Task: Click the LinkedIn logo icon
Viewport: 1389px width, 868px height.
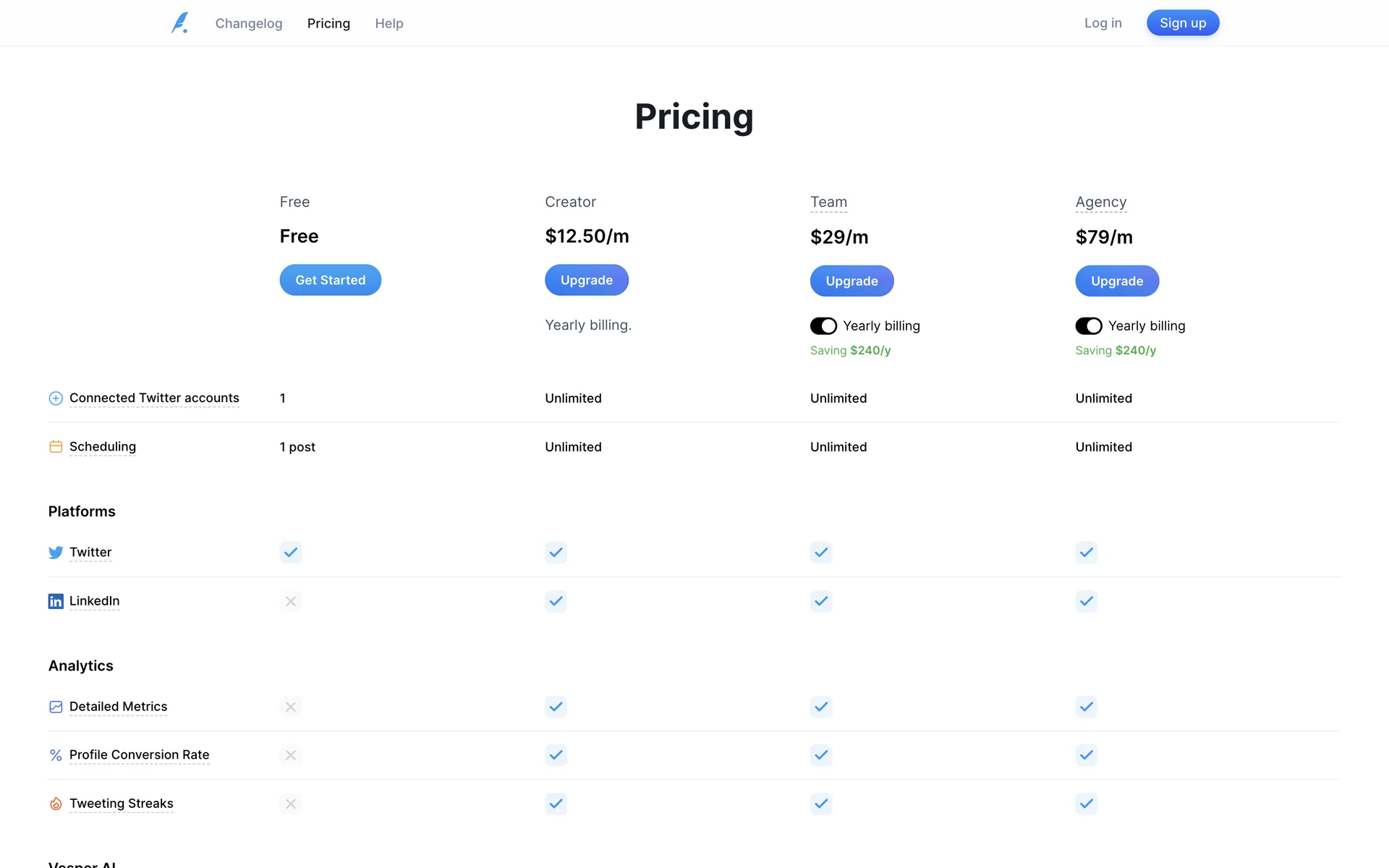Action: click(56, 601)
